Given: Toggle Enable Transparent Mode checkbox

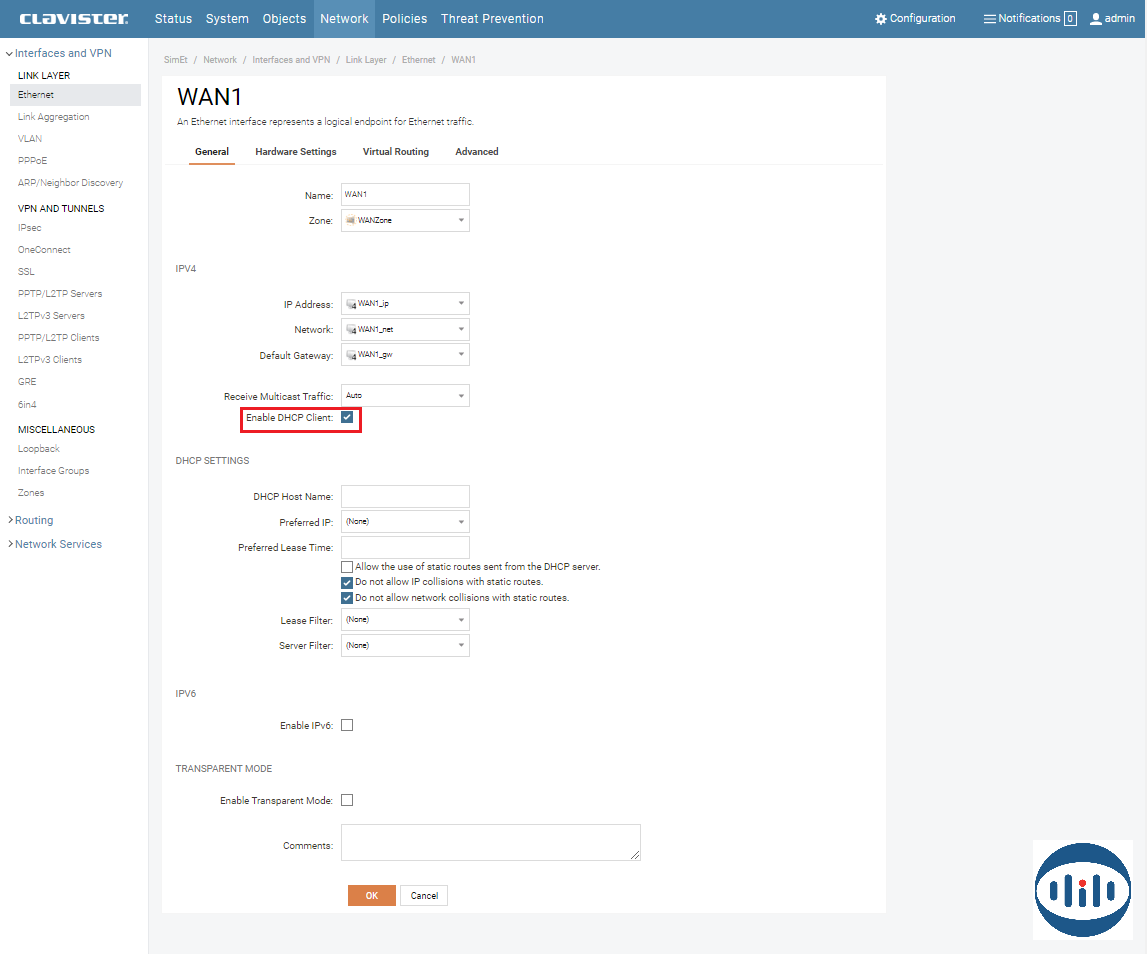Looking at the screenshot, I should (347, 800).
